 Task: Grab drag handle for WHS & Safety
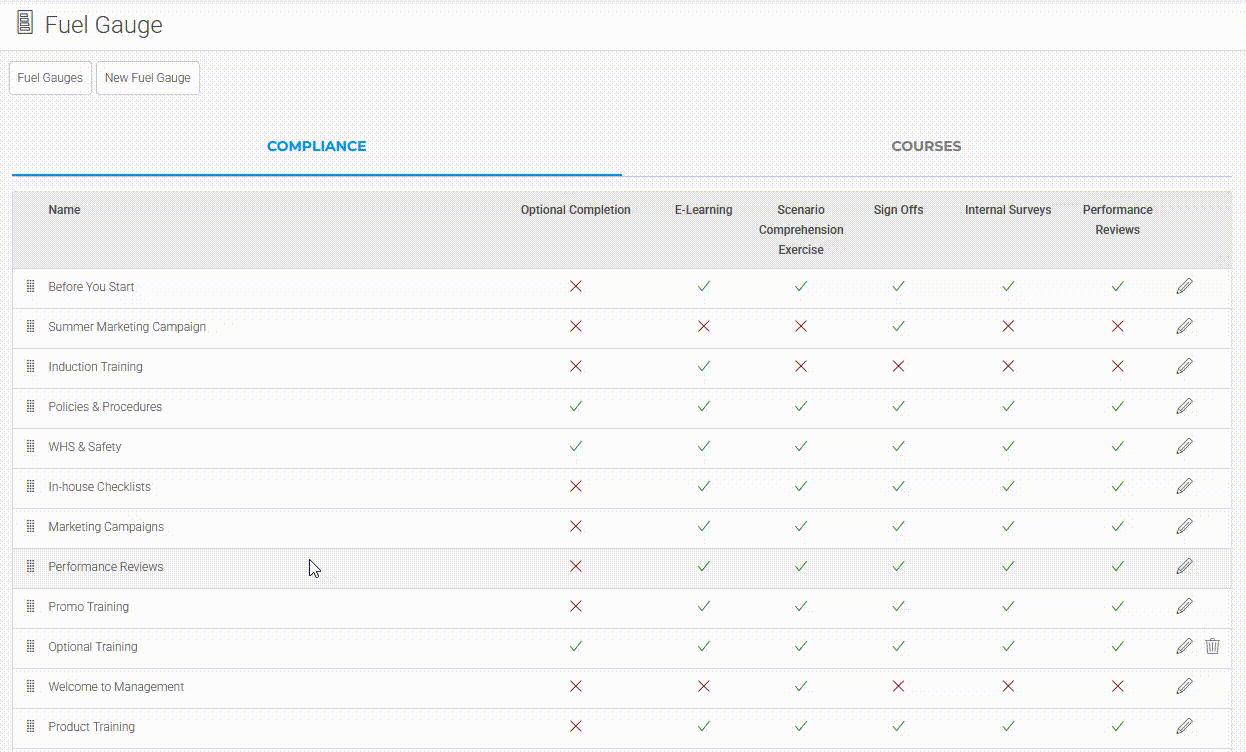pyautogui.click(x=30, y=447)
